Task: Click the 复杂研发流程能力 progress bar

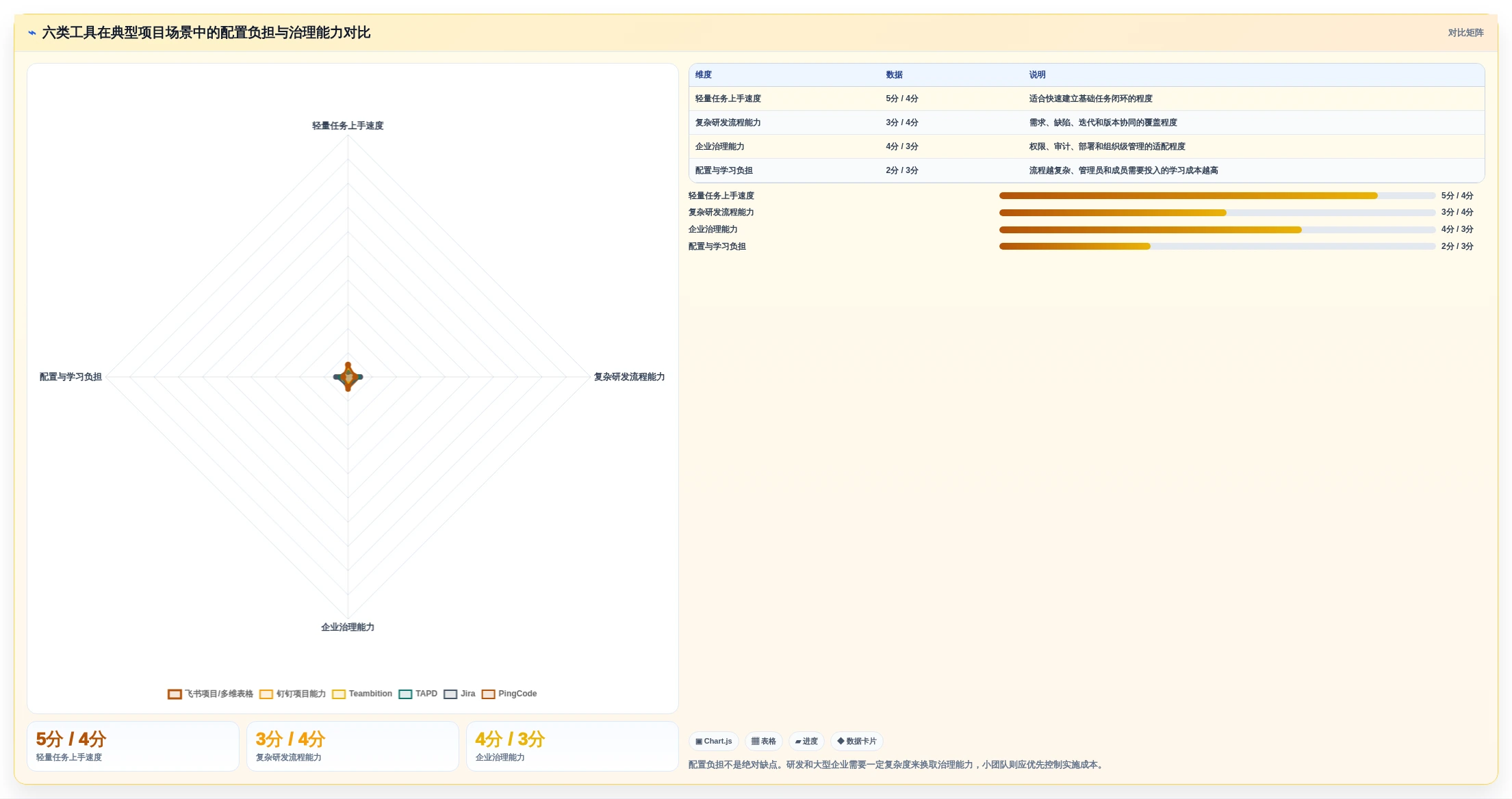Action: coord(1217,213)
